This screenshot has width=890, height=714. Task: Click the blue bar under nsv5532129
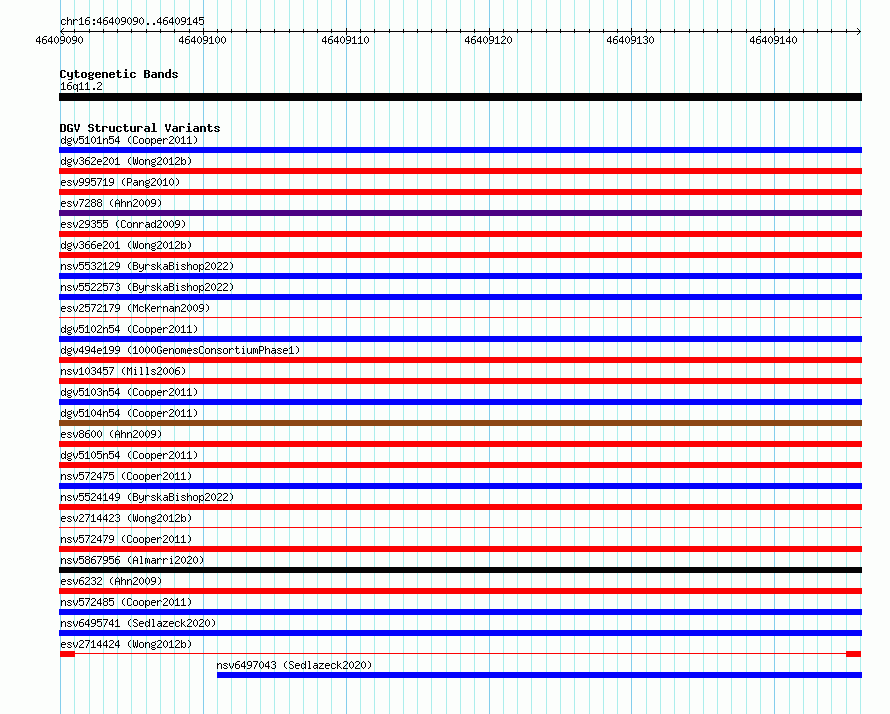pos(460,276)
